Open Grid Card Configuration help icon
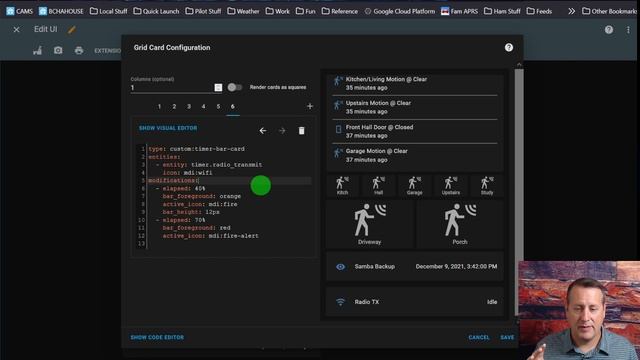Image resolution: width=640 pixels, height=360 pixels. click(x=509, y=47)
